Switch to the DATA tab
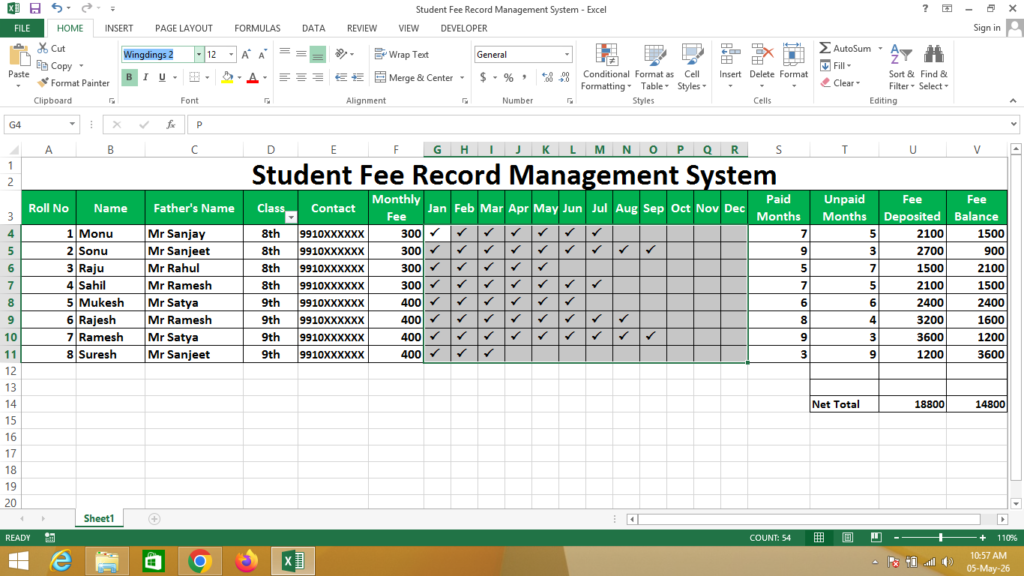 [313, 28]
